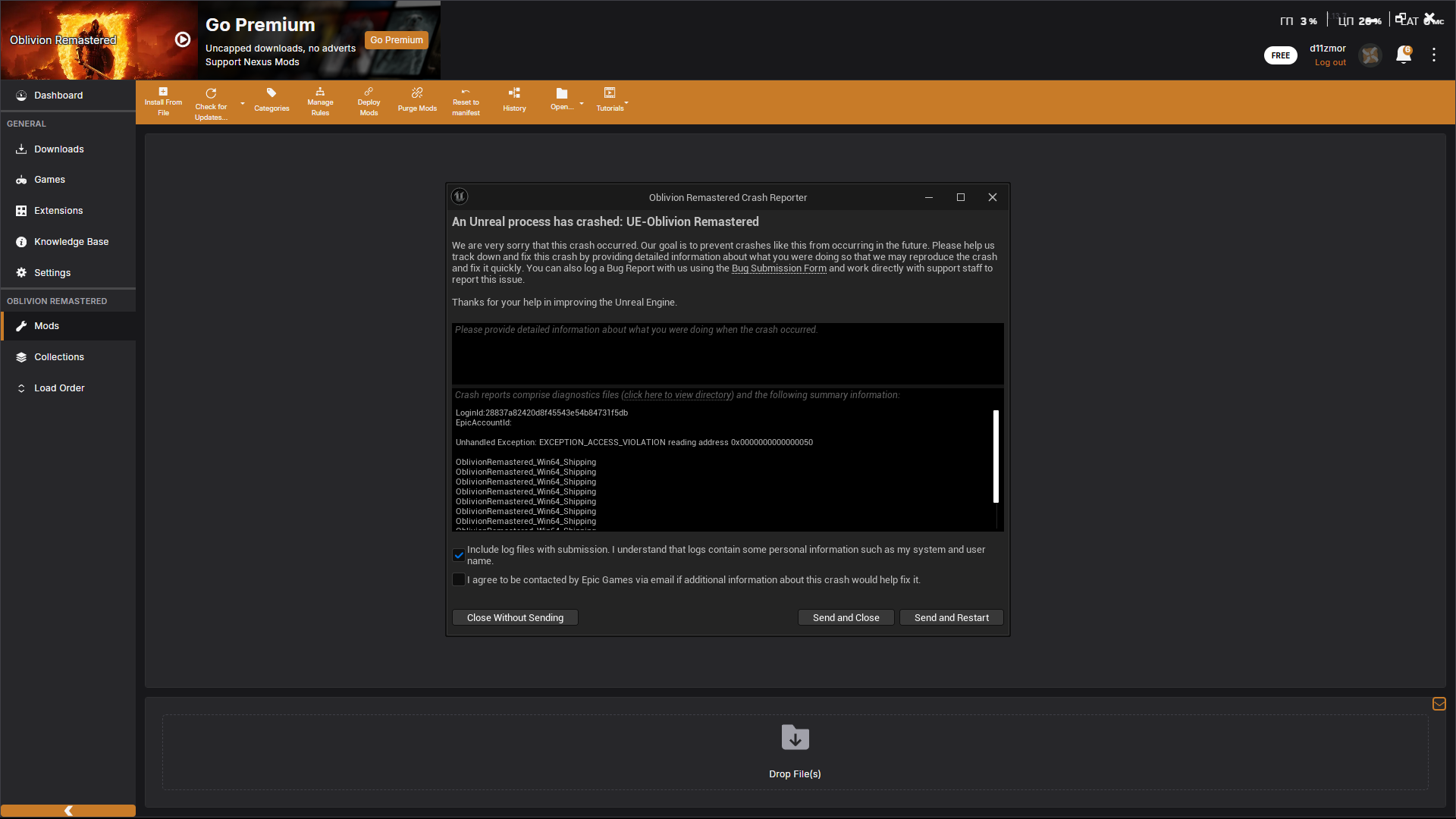Screen dimensions: 1456x819
Task: Select the Purge Mods toolbar icon
Action: [x=417, y=93]
